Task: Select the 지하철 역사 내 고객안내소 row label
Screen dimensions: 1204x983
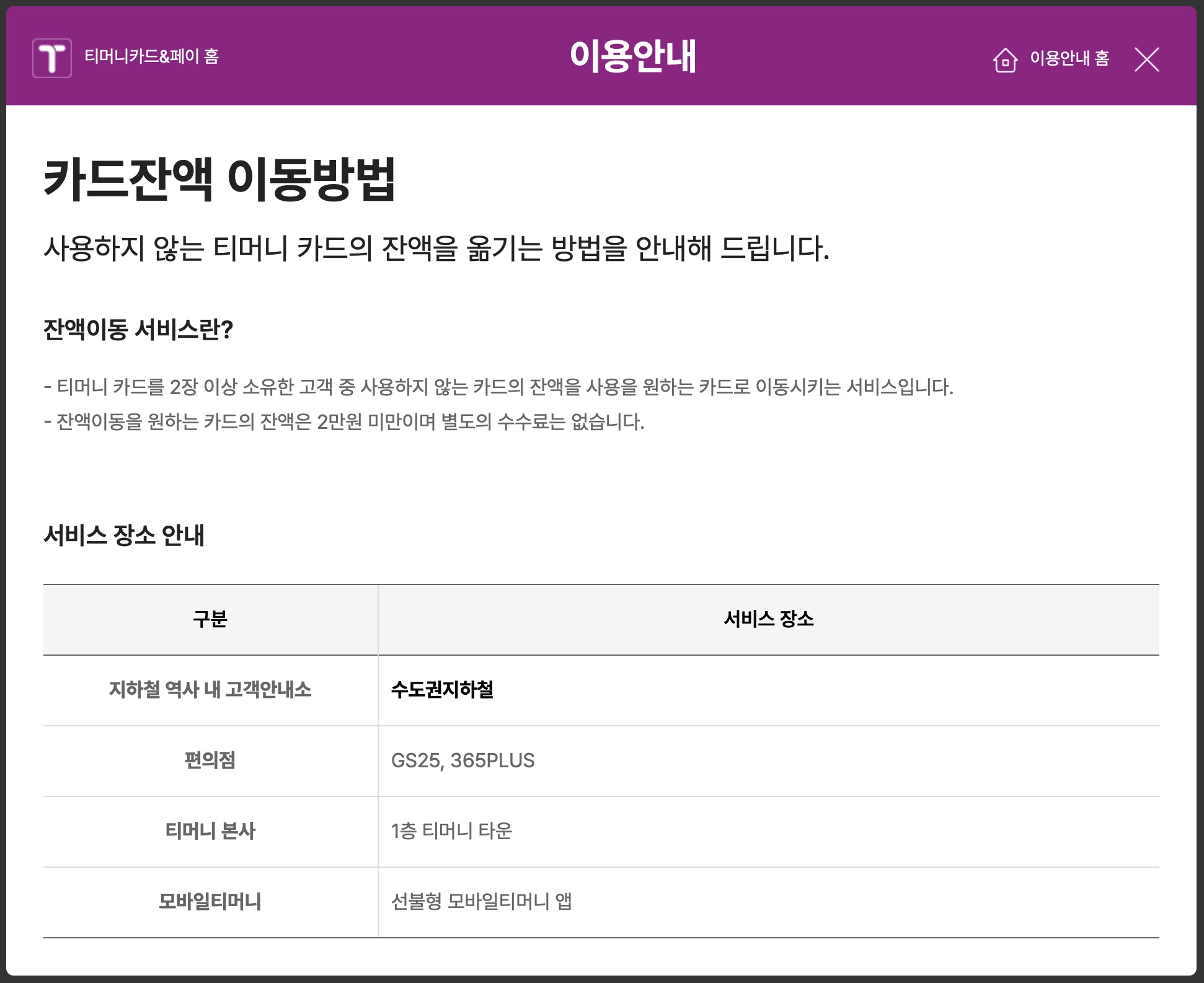Action: click(x=210, y=690)
